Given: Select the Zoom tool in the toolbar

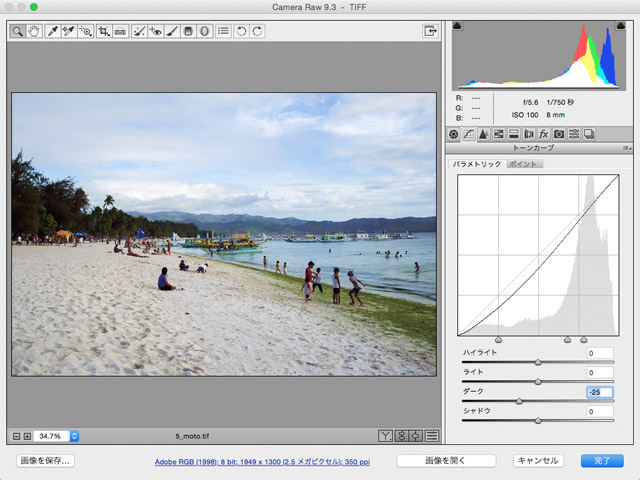Looking at the screenshot, I should (x=18, y=32).
